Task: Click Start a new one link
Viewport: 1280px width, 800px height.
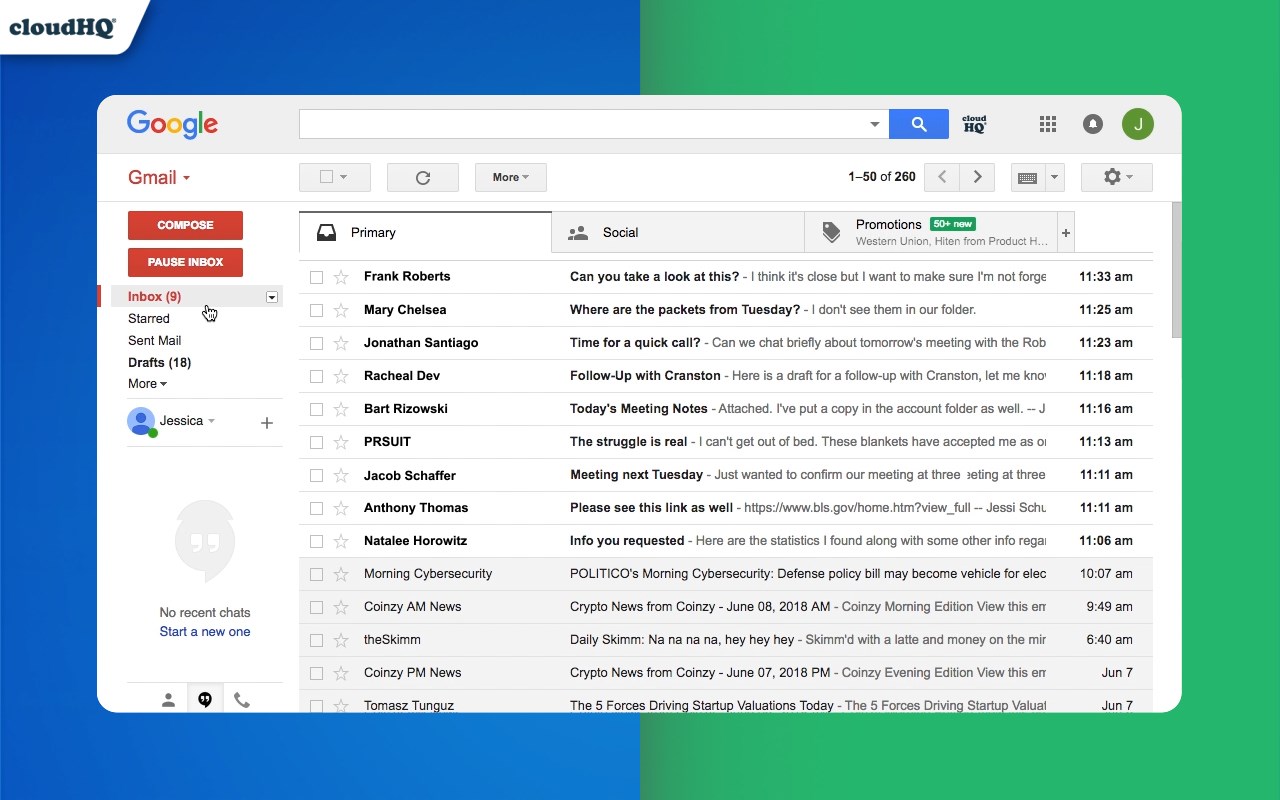Action: (205, 632)
